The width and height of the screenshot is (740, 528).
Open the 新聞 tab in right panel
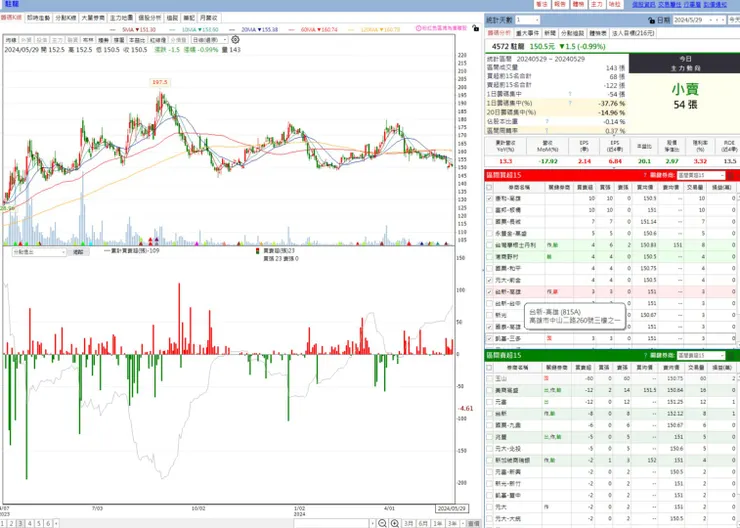[x=550, y=33]
